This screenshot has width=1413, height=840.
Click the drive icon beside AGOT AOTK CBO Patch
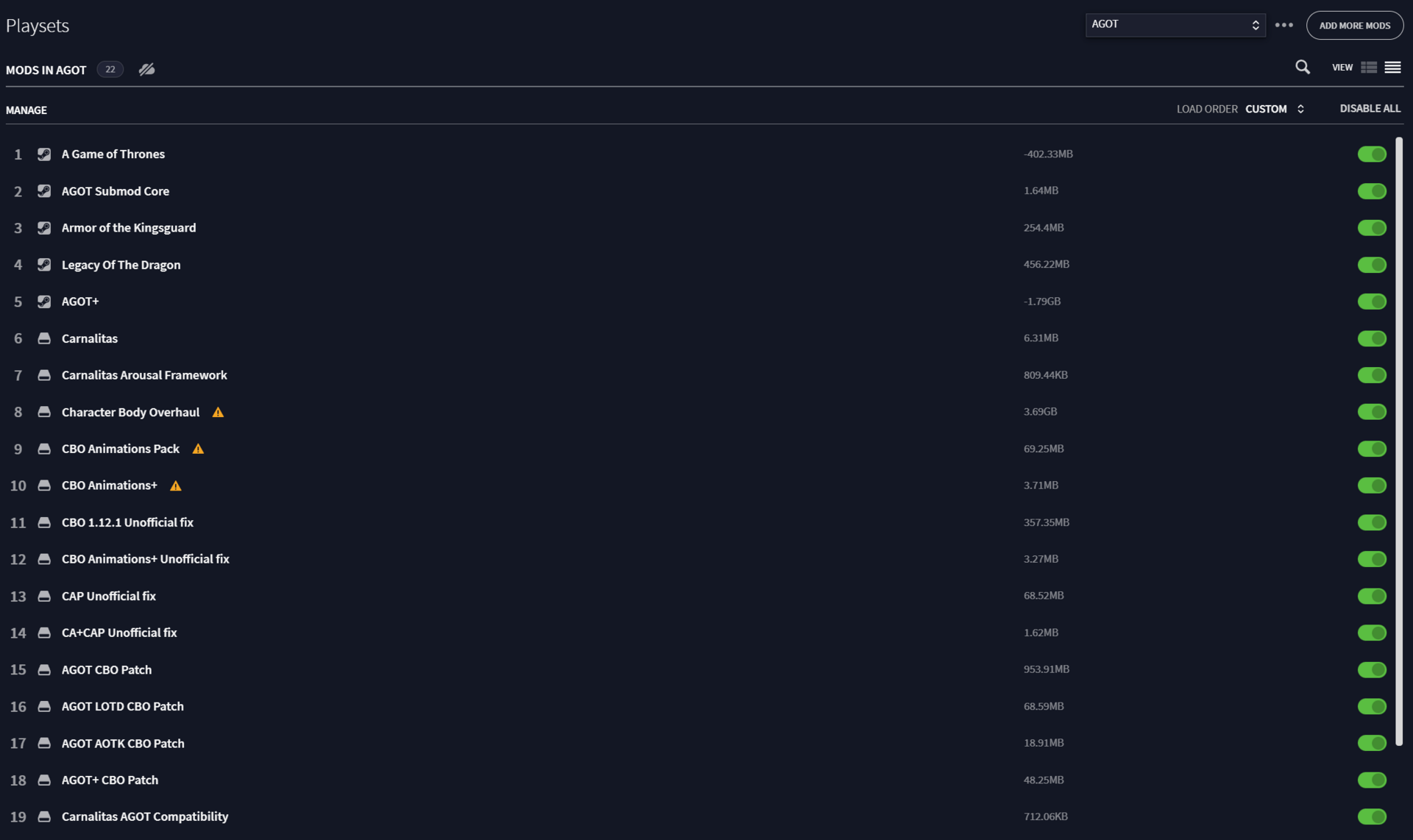(x=44, y=743)
